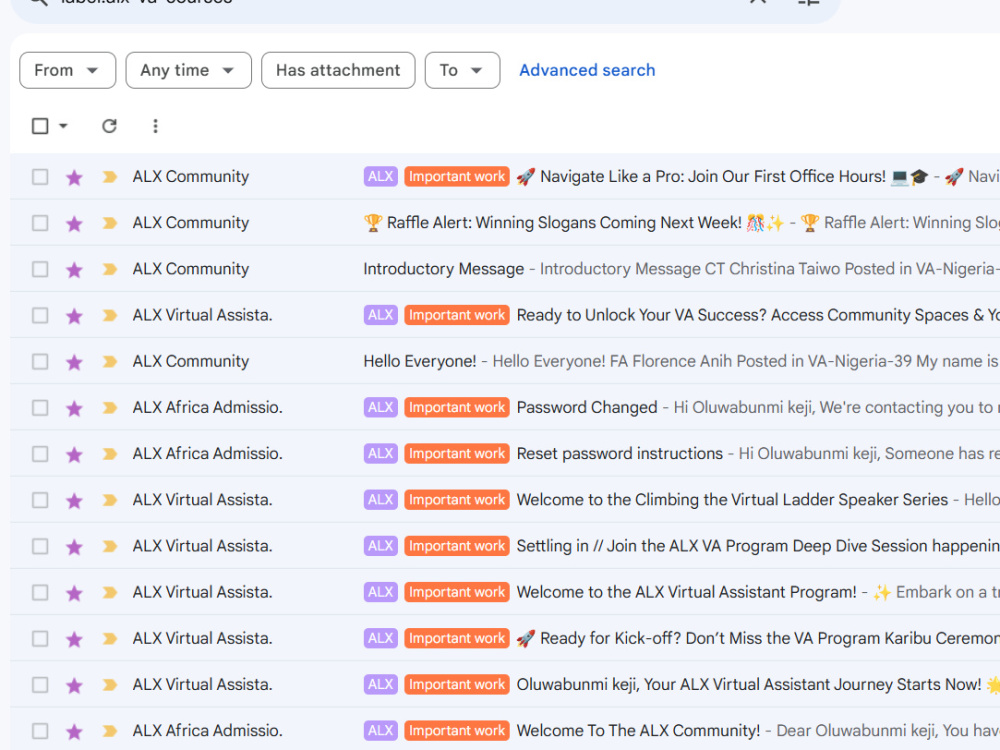1000x750 pixels.
Task: Unstar the Ready to Unlock VA Success email
Action: tap(74, 315)
